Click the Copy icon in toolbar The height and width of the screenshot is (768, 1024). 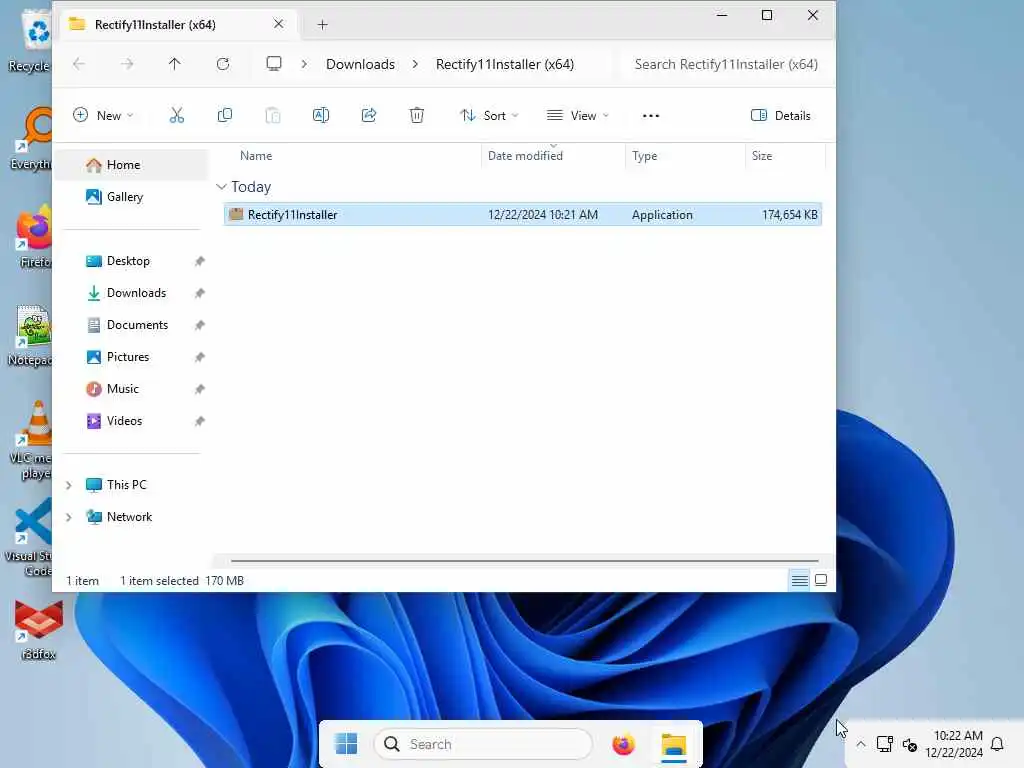pyautogui.click(x=225, y=116)
